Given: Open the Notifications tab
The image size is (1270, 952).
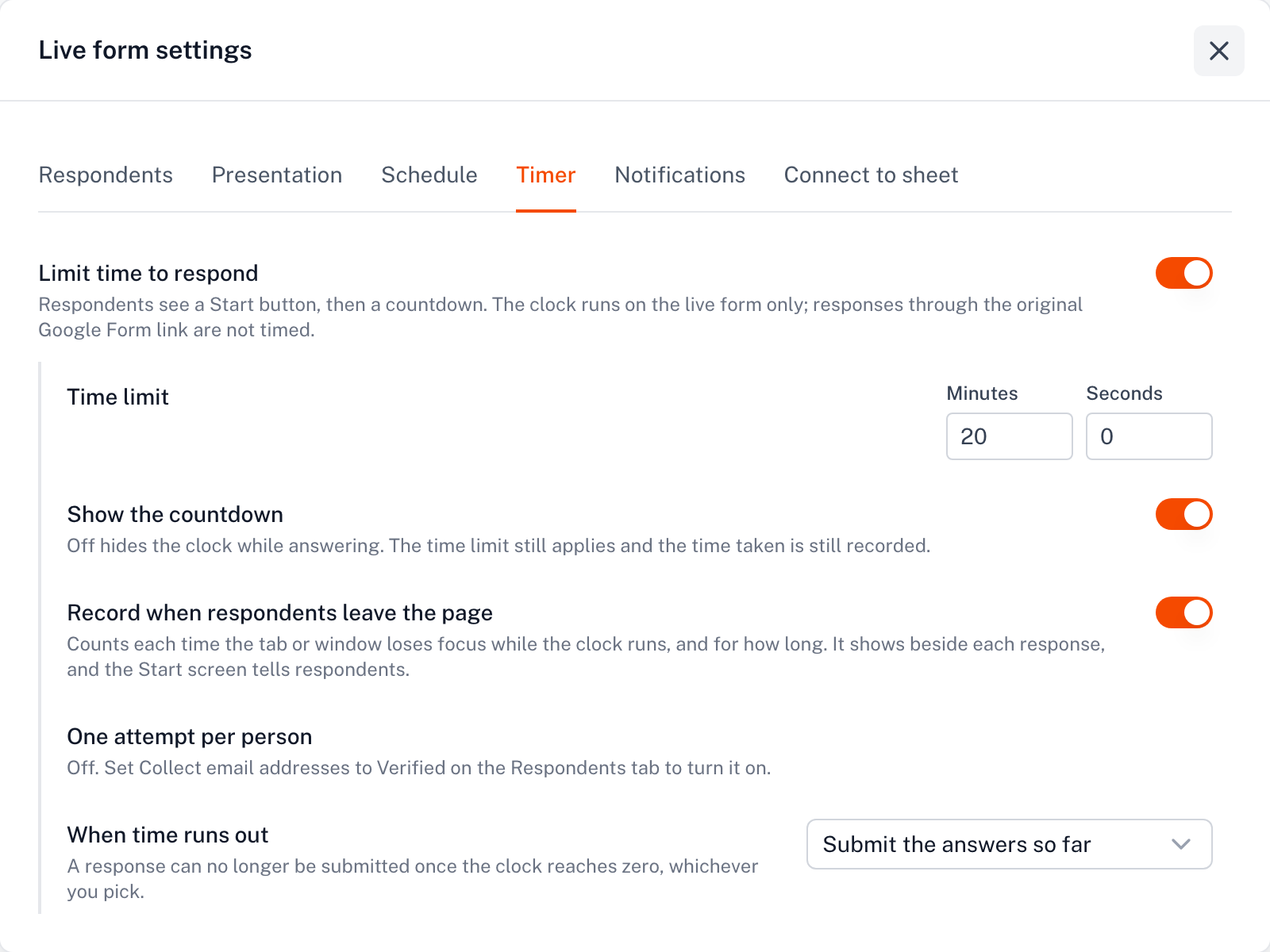Looking at the screenshot, I should tap(680, 175).
